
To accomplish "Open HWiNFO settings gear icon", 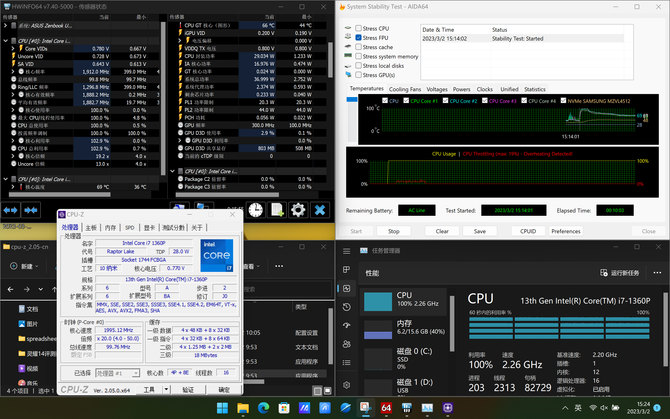I will (x=298, y=210).
